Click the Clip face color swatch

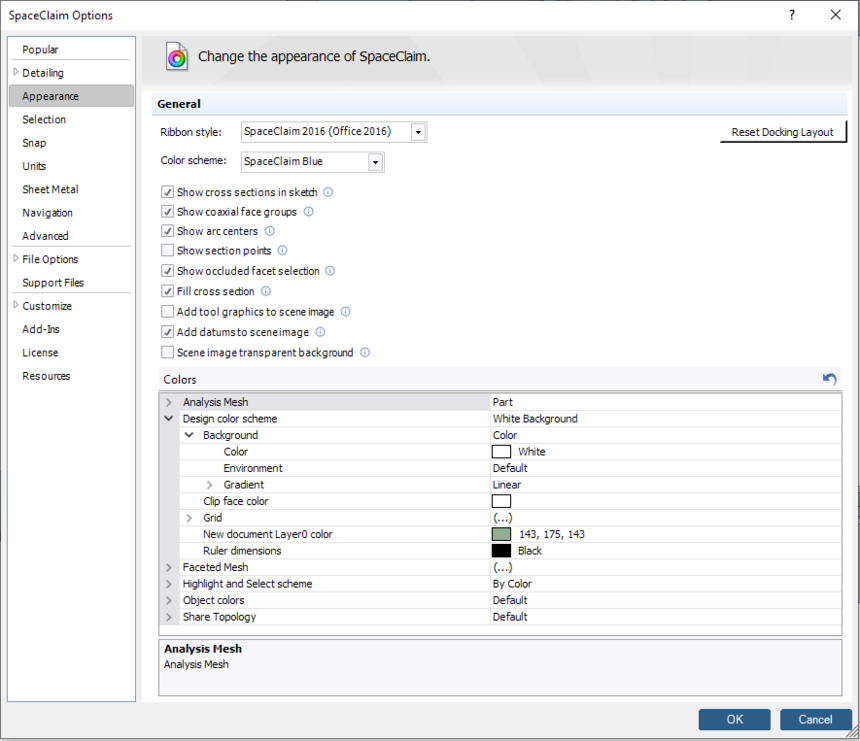tap(501, 501)
